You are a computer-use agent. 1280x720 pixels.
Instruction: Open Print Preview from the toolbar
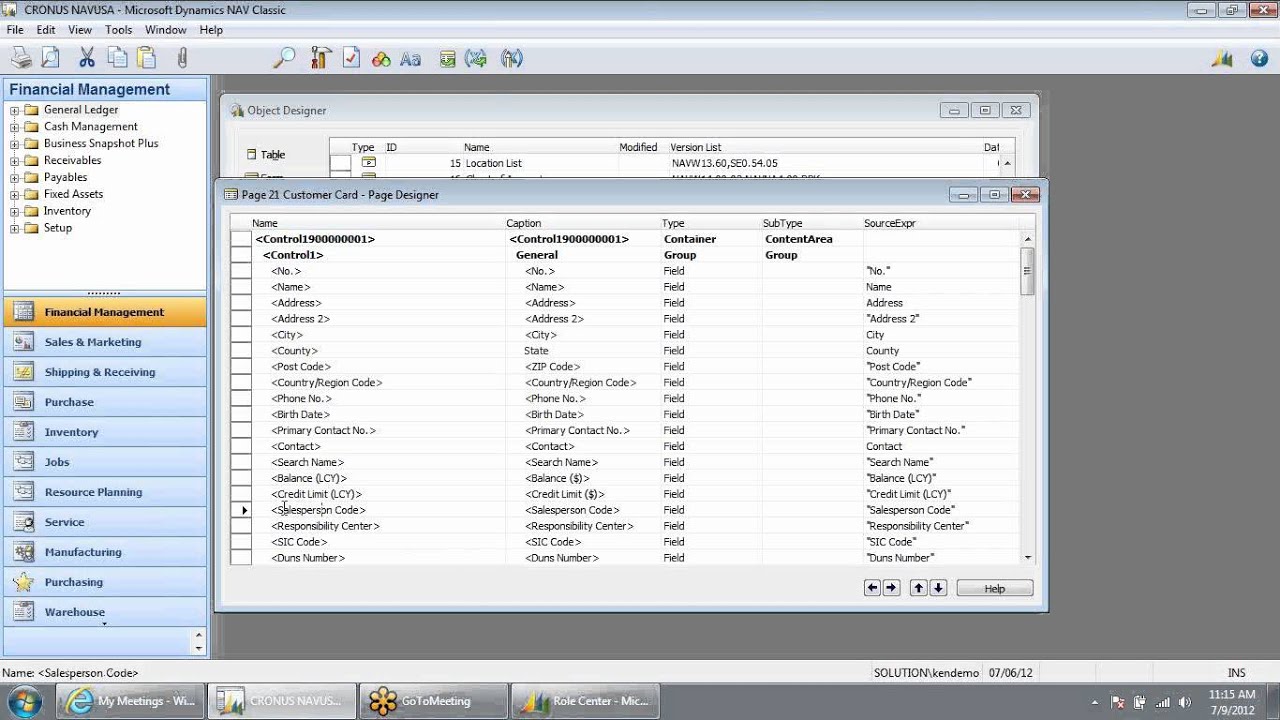click(50, 58)
